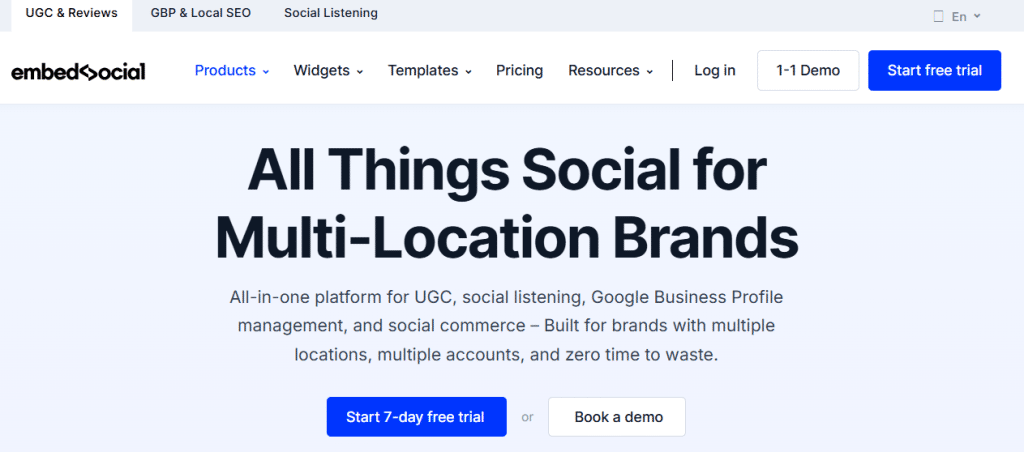This screenshot has height=452, width=1024.
Task: Click the chevron arrow next to Resources
Action: tap(650, 72)
